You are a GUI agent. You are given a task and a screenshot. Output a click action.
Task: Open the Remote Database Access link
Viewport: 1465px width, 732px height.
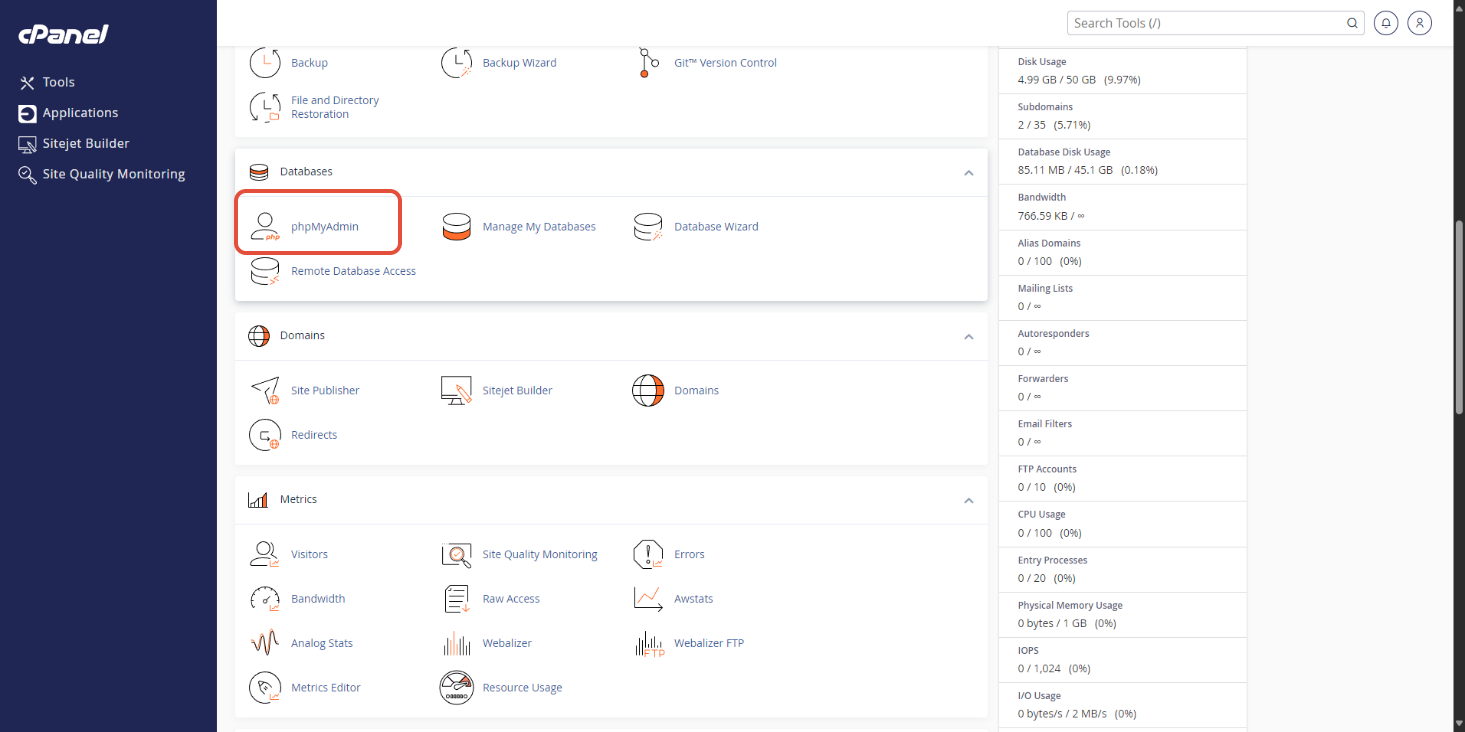coord(353,271)
